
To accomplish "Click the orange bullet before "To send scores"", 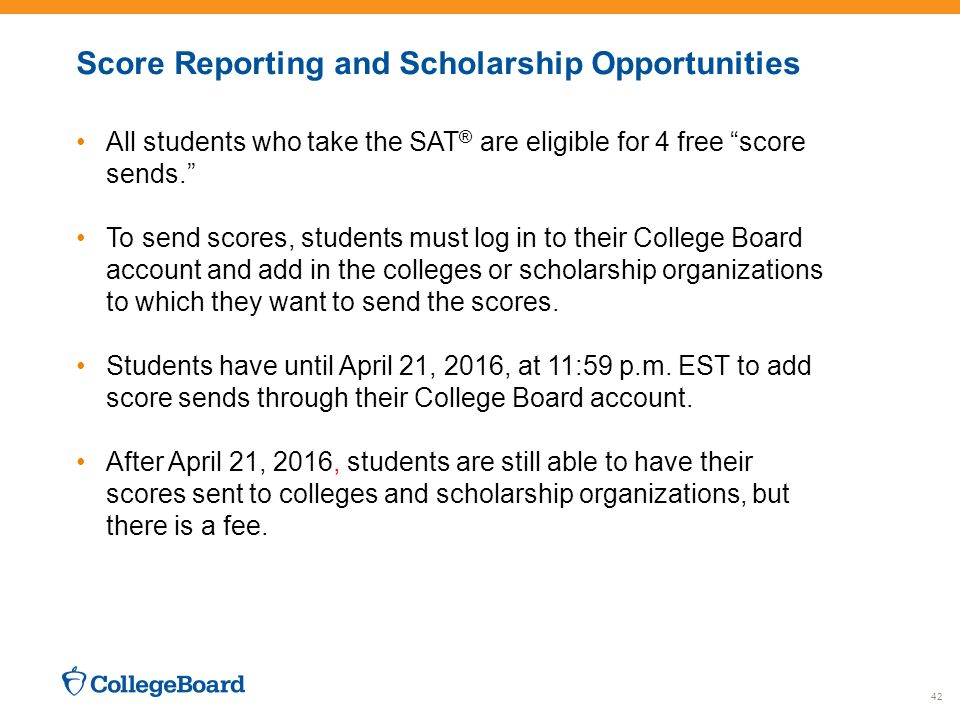I will tap(81, 238).
